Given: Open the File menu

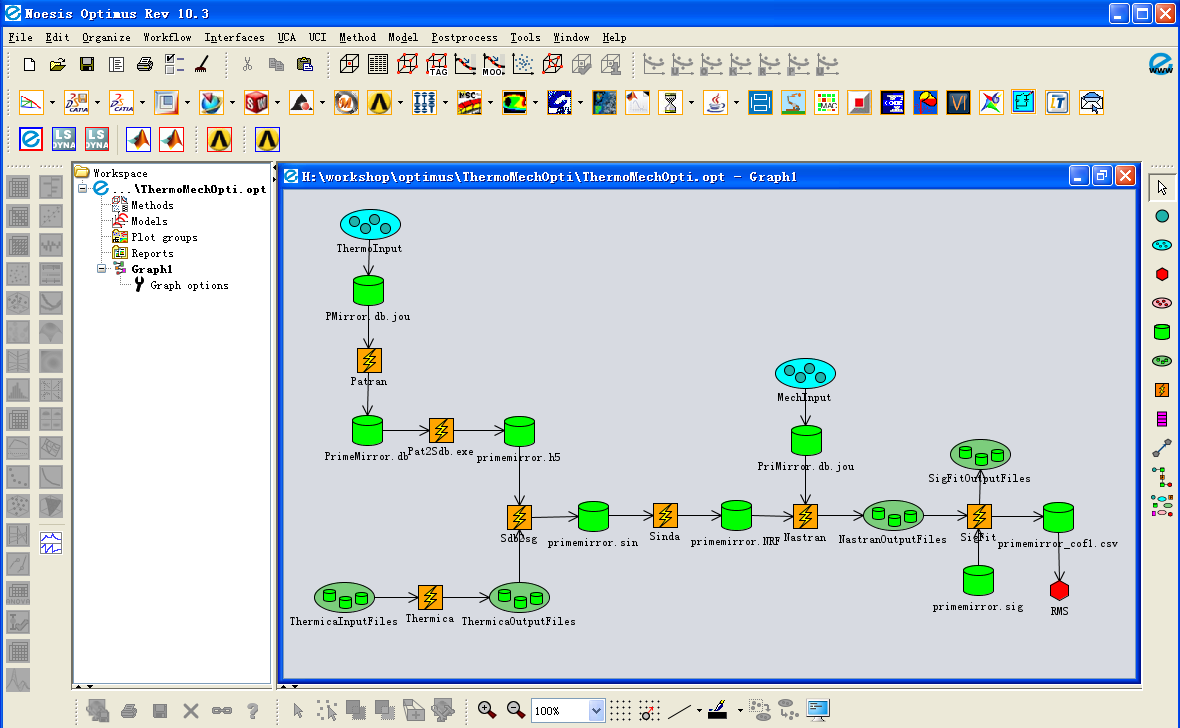Looking at the screenshot, I should point(20,38).
